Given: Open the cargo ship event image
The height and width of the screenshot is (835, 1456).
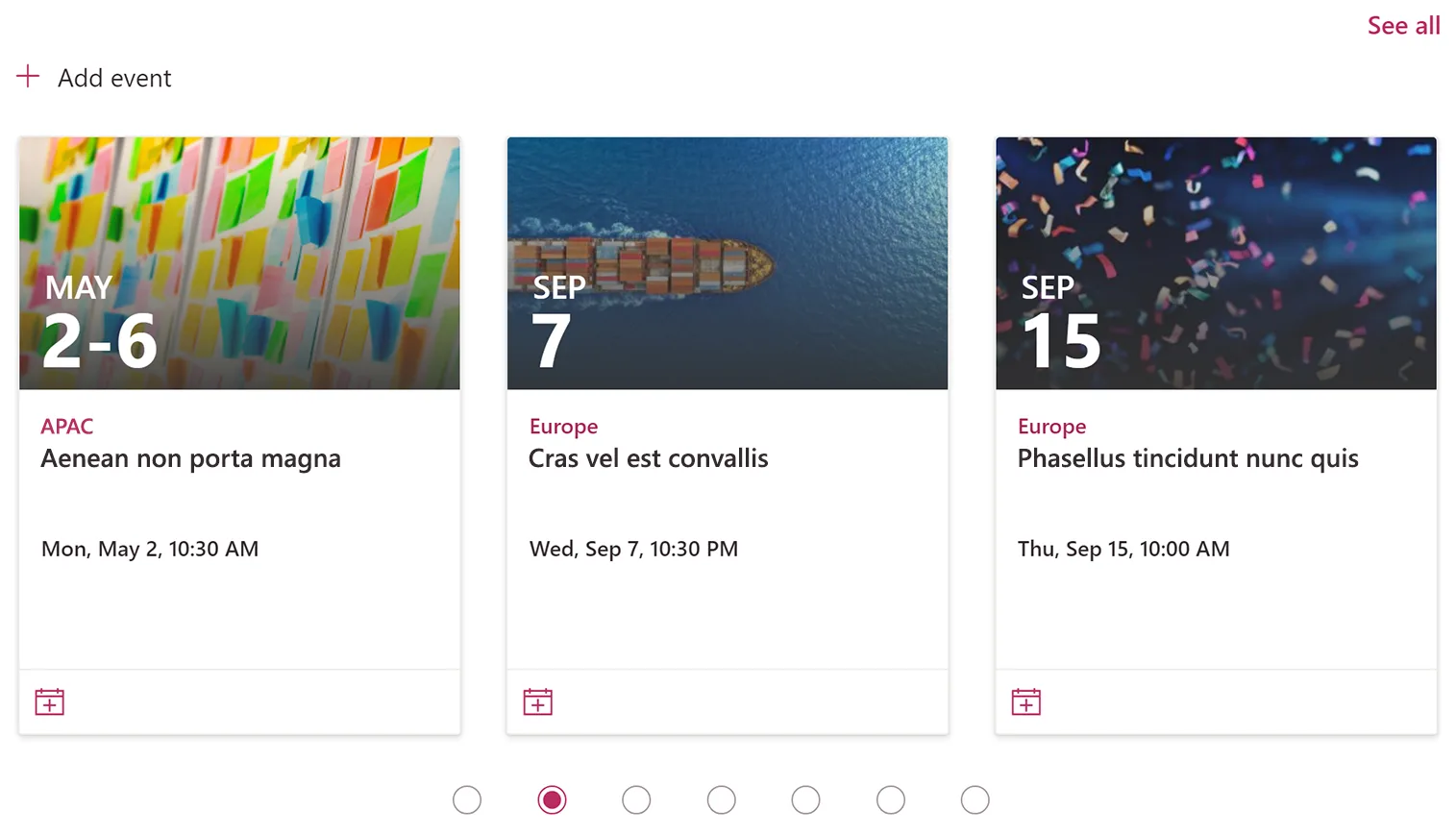Looking at the screenshot, I should [728, 262].
